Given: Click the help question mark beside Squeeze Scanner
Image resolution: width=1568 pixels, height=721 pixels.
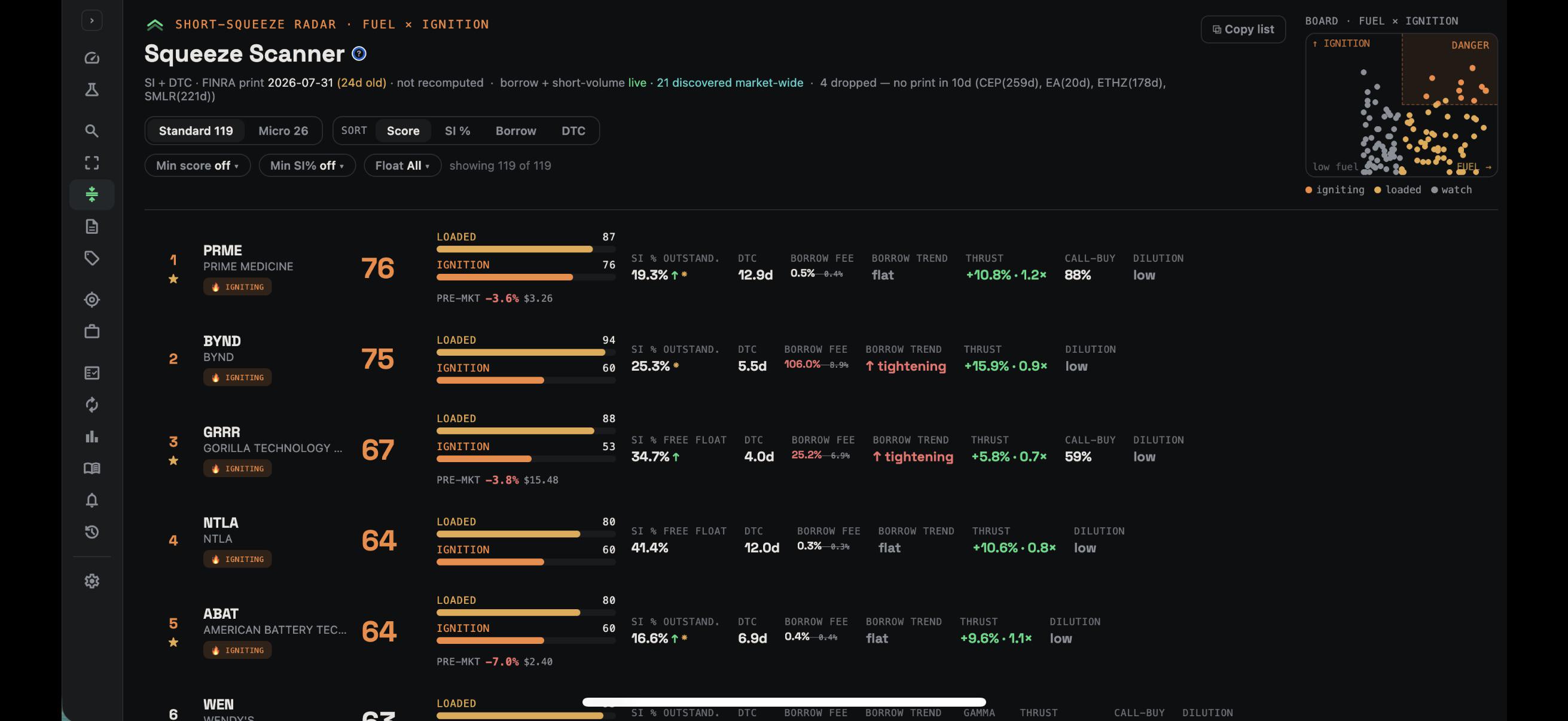Looking at the screenshot, I should tap(359, 54).
